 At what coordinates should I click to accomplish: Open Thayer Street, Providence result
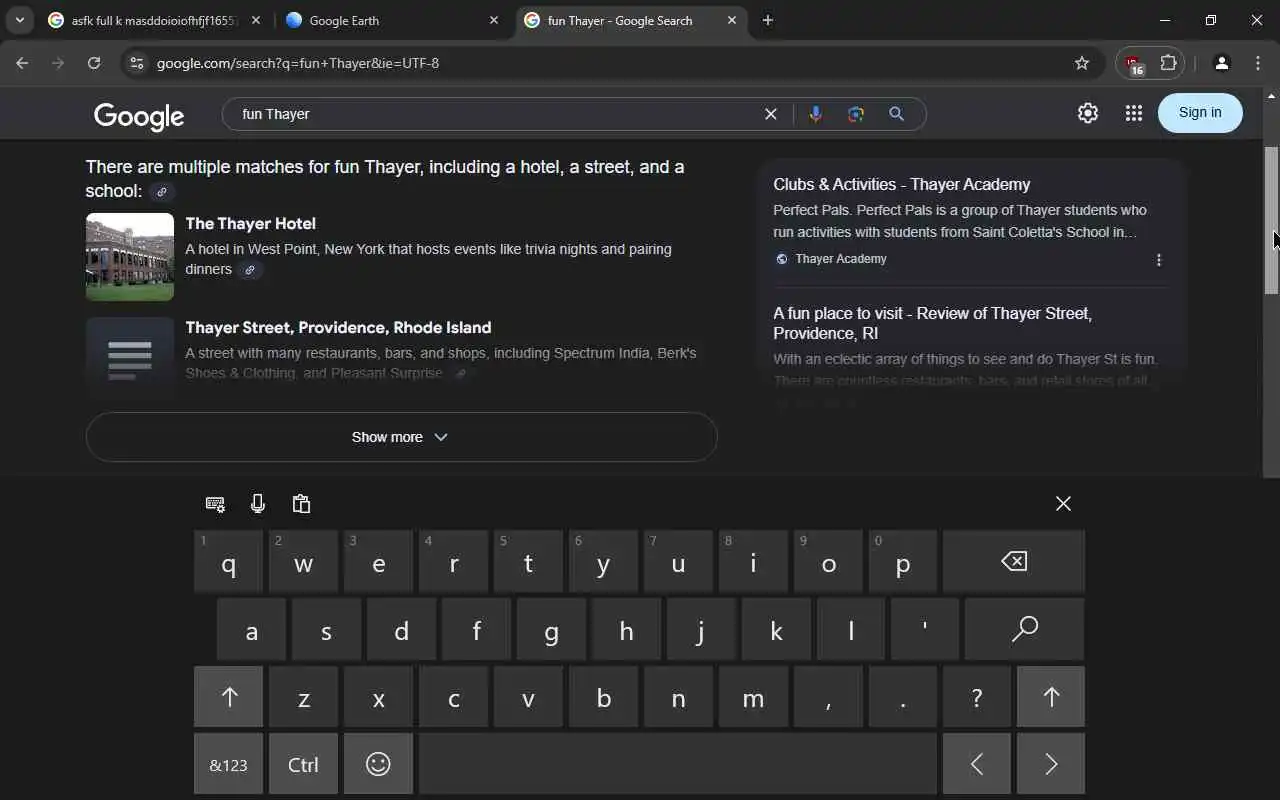point(338,327)
